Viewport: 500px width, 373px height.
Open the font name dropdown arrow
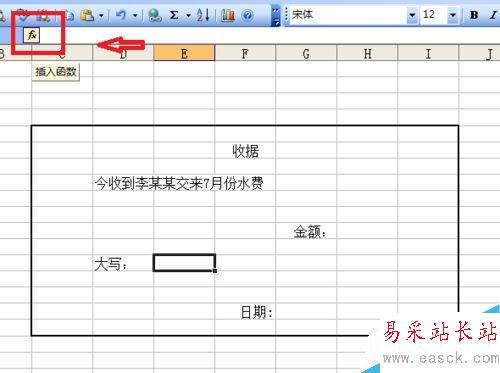[412, 15]
